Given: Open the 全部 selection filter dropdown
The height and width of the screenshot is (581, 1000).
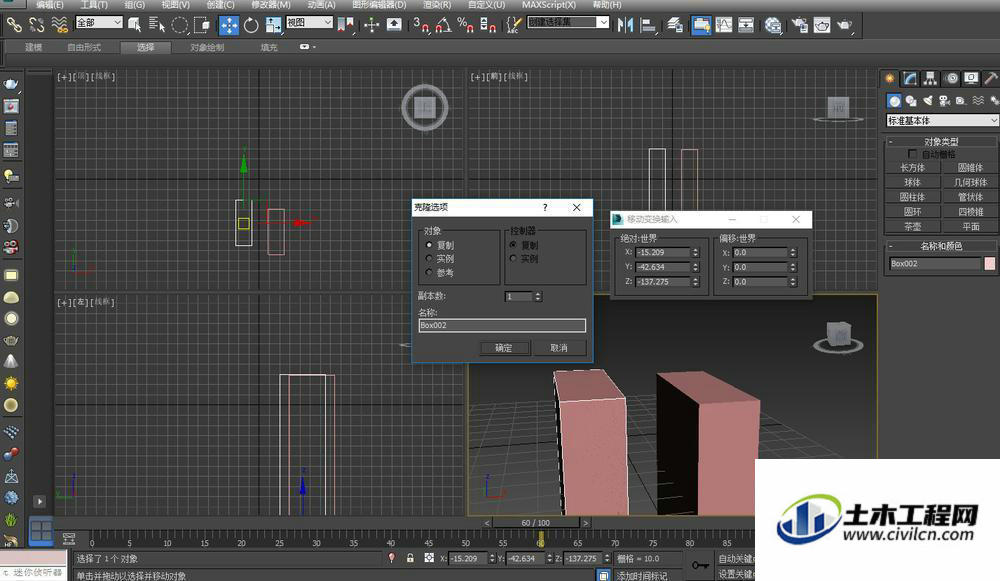Looking at the screenshot, I should click(x=99, y=22).
